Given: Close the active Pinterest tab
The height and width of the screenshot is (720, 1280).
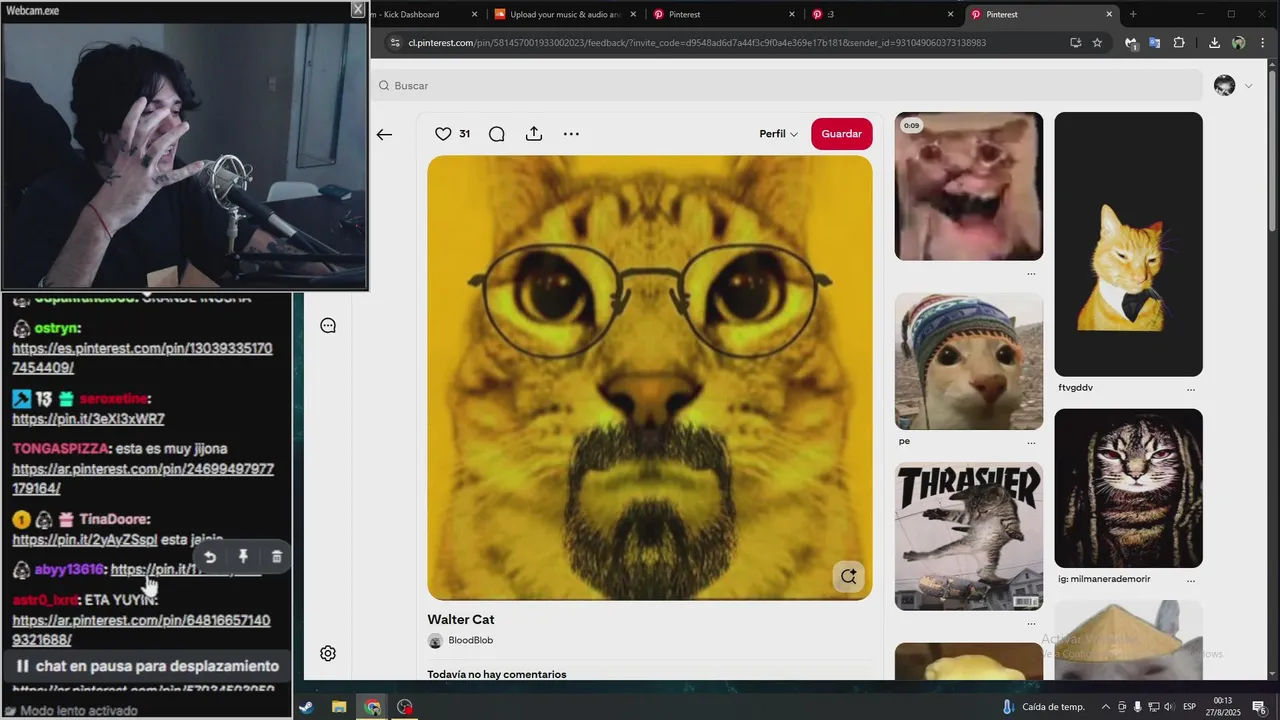Looking at the screenshot, I should 1109,14.
